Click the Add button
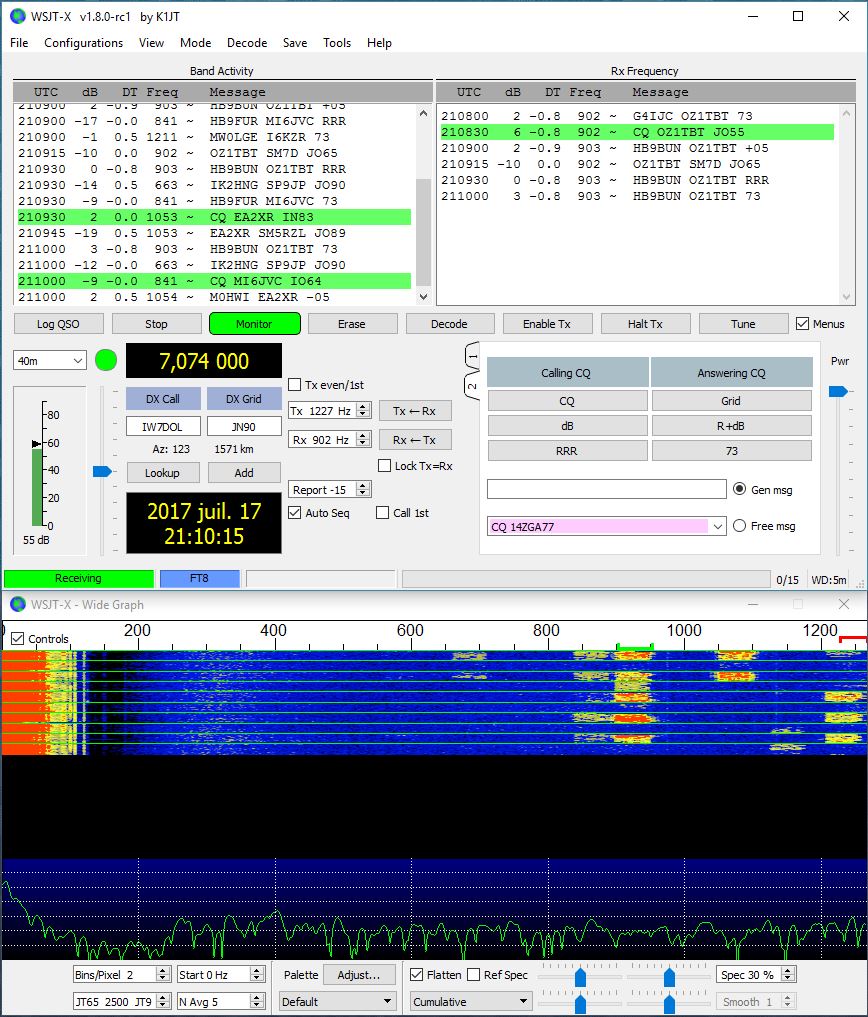Screen dimensions: 868x1017 tap(244, 473)
